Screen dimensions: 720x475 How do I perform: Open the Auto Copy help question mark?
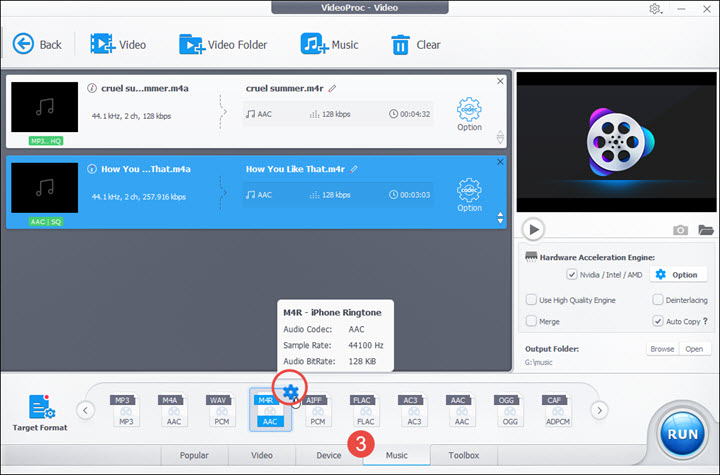coord(705,321)
